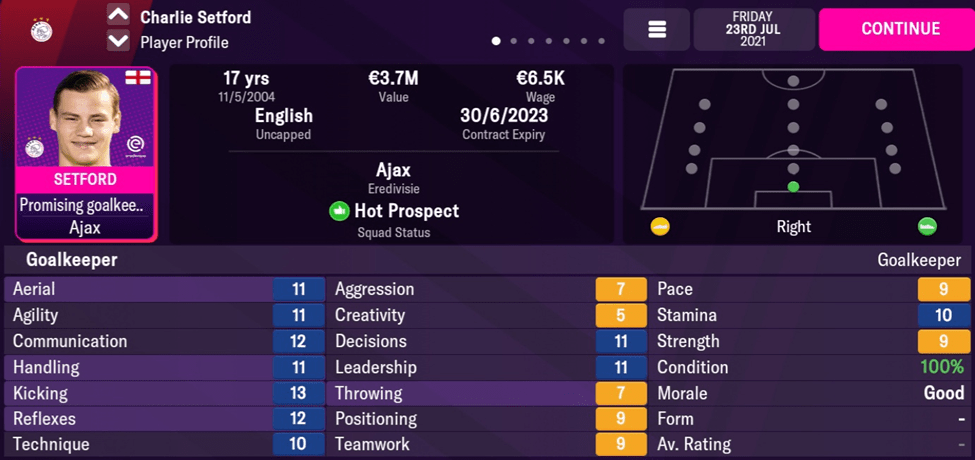This screenshot has width=975, height=460.
Task: Click the Player Profile title
Action: (184, 43)
